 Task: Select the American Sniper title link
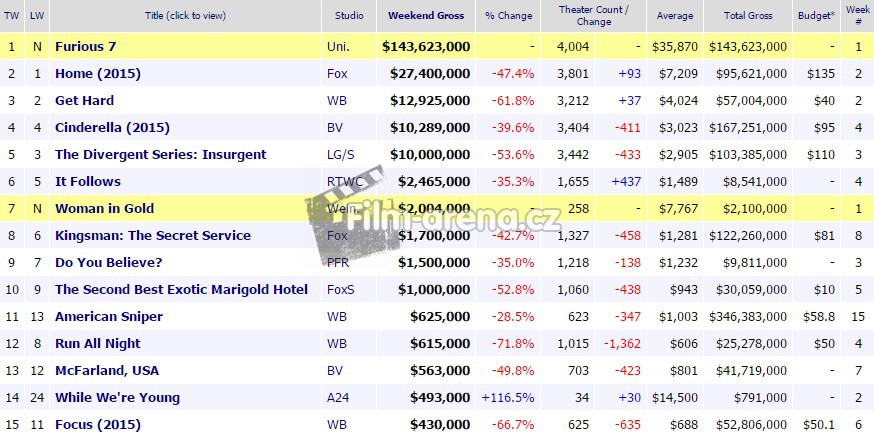(x=108, y=316)
